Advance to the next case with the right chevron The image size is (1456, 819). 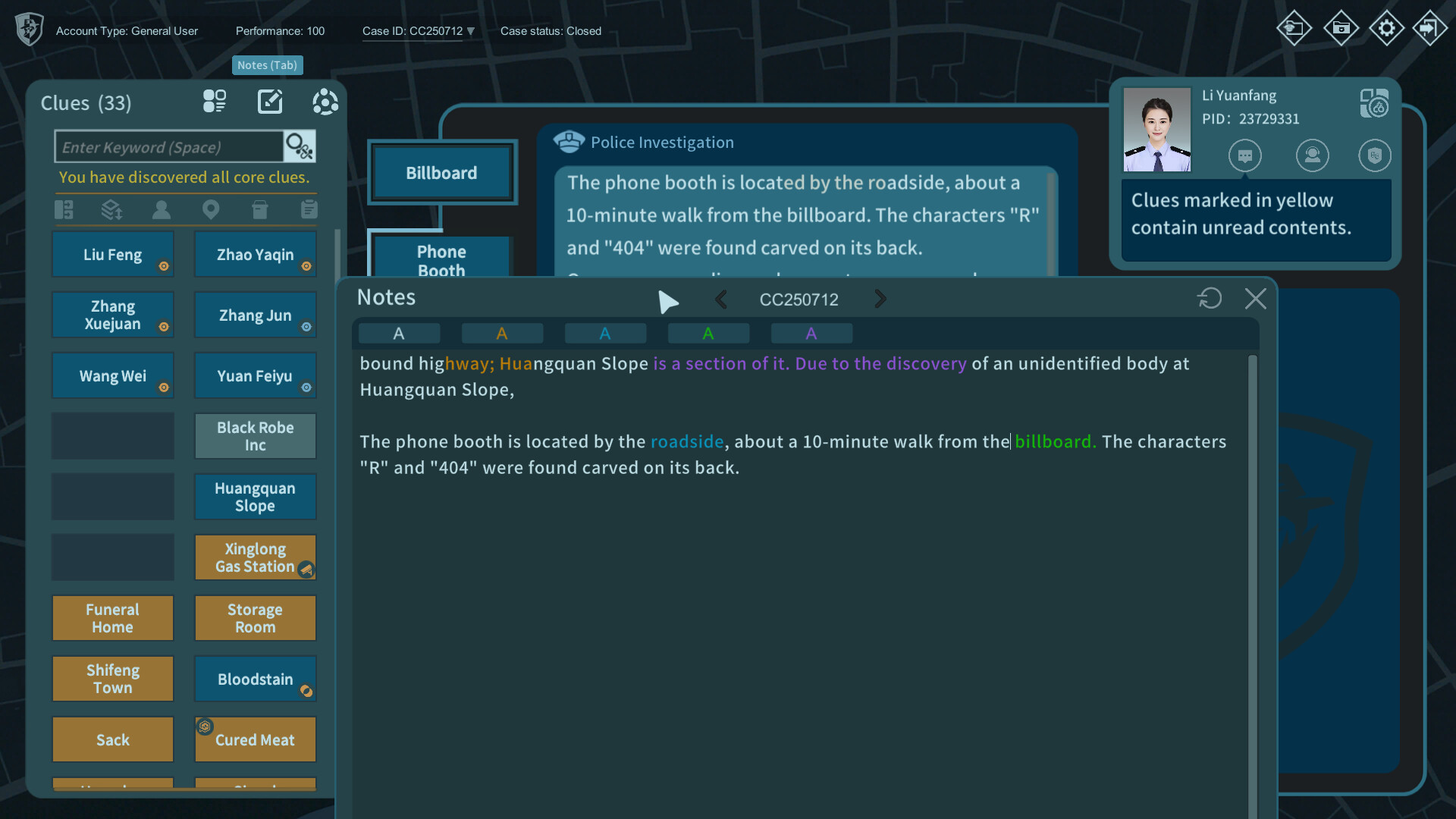click(880, 299)
